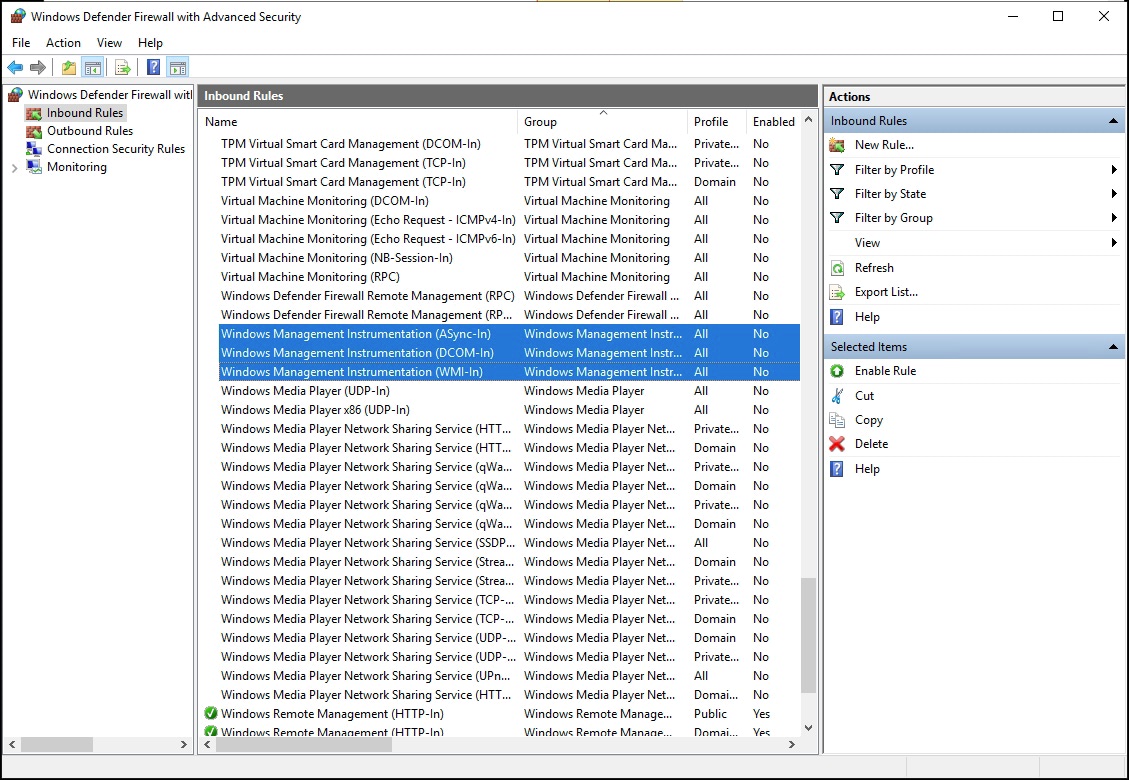
Task: Click Delete for selected rules
Action: coord(871,444)
